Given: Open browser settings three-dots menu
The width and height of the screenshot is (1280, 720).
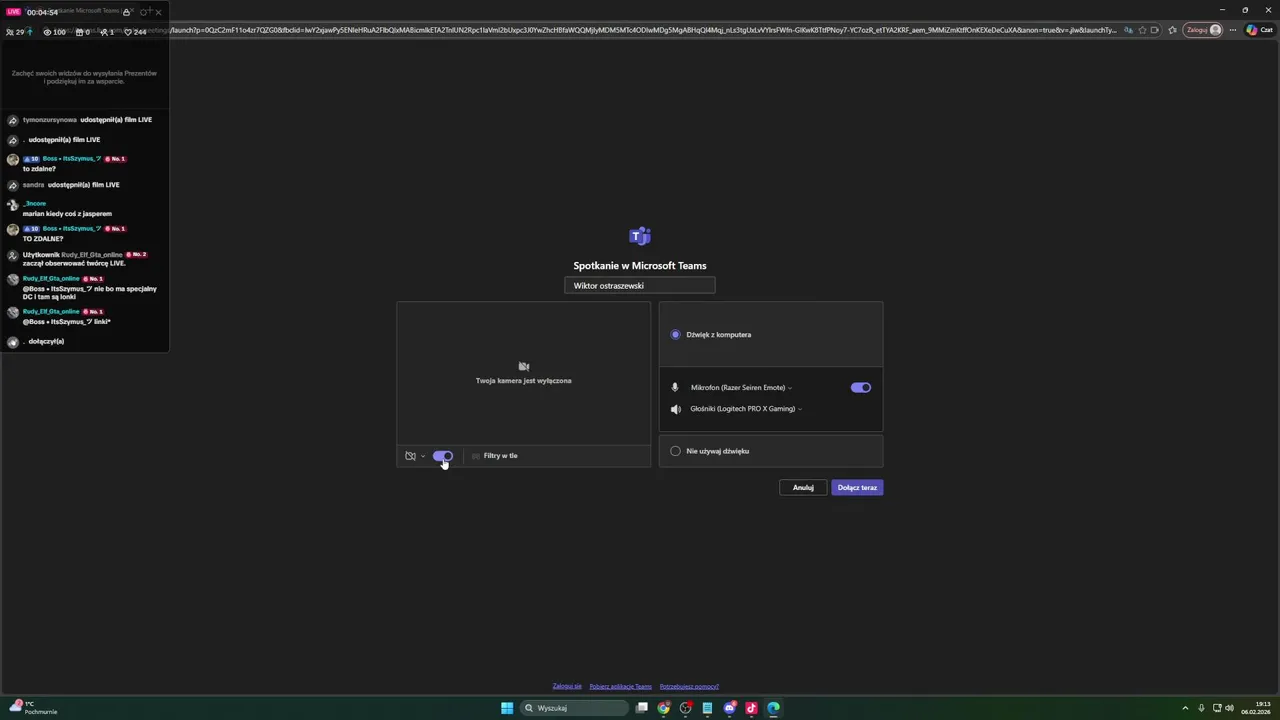Looking at the screenshot, I should (x=1233, y=30).
